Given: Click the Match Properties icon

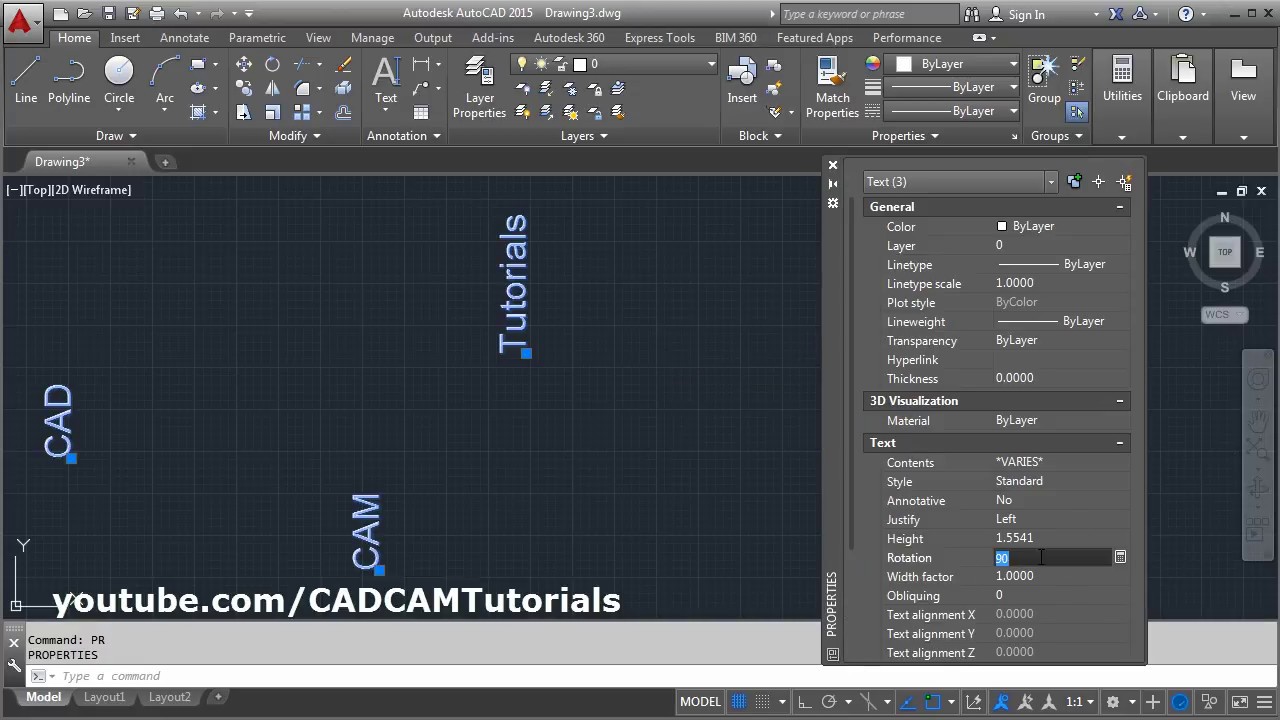Looking at the screenshot, I should pos(832,87).
